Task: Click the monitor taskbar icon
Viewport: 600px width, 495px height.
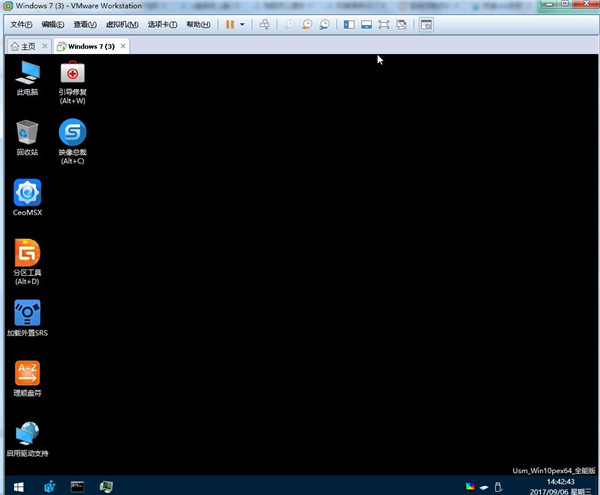Action: (x=106, y=487)
